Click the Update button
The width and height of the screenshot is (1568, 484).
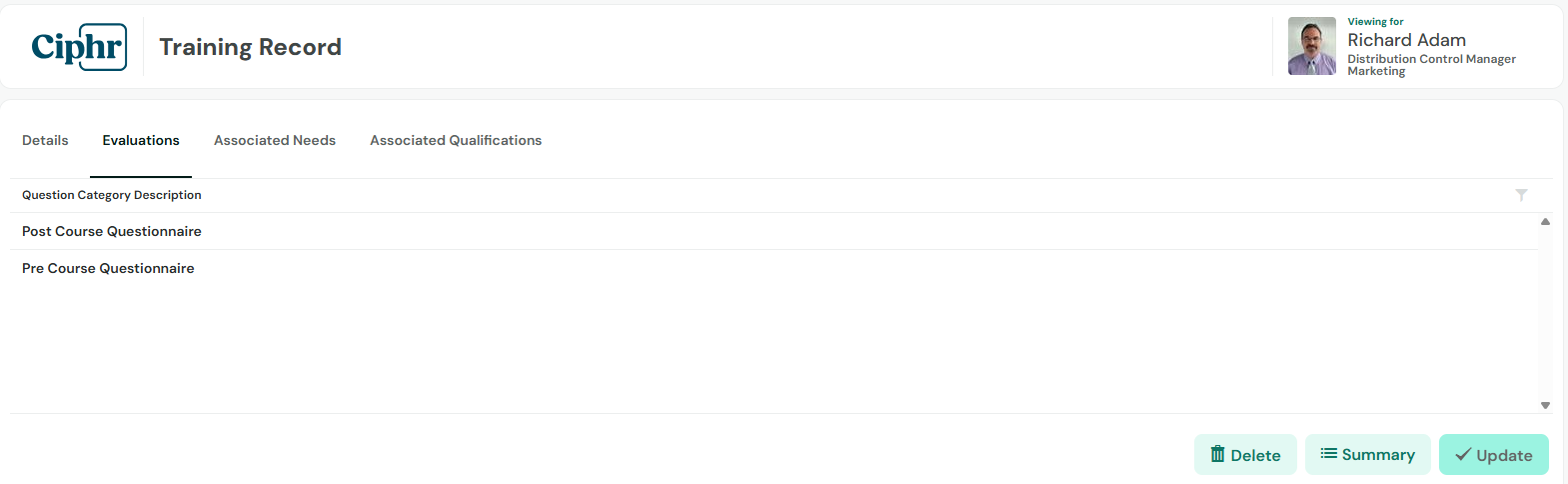click(x=1494, y=455)
